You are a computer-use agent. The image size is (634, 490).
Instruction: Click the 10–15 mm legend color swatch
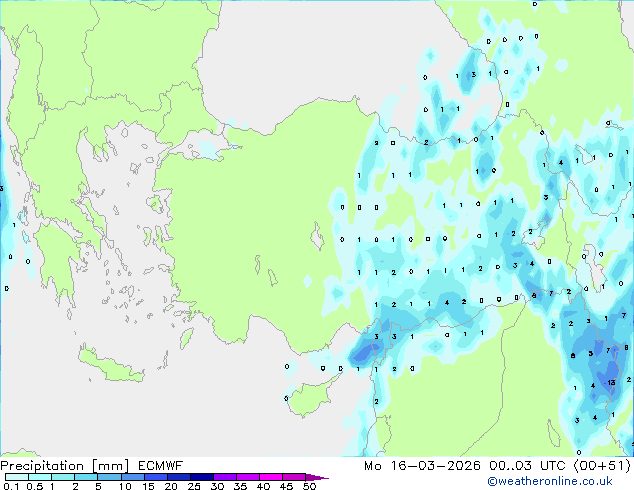[132, 477]
